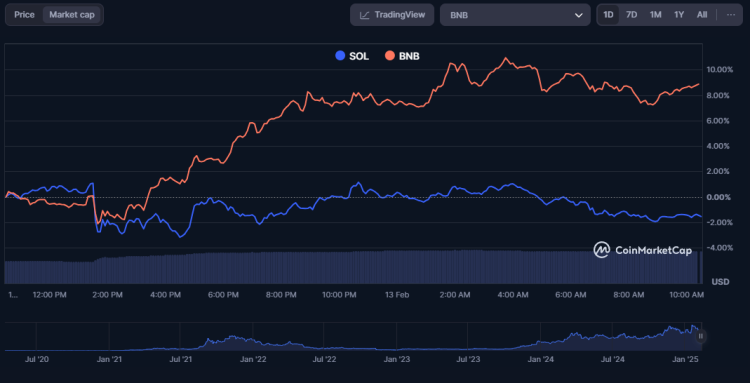Select the All time range

(x=702, y=15)
